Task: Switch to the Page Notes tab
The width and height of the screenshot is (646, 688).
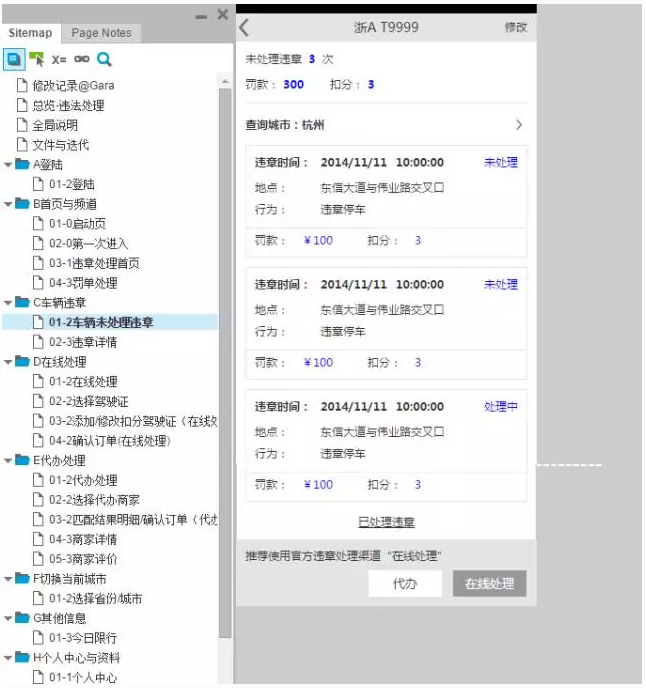Action: click(101, 33)
